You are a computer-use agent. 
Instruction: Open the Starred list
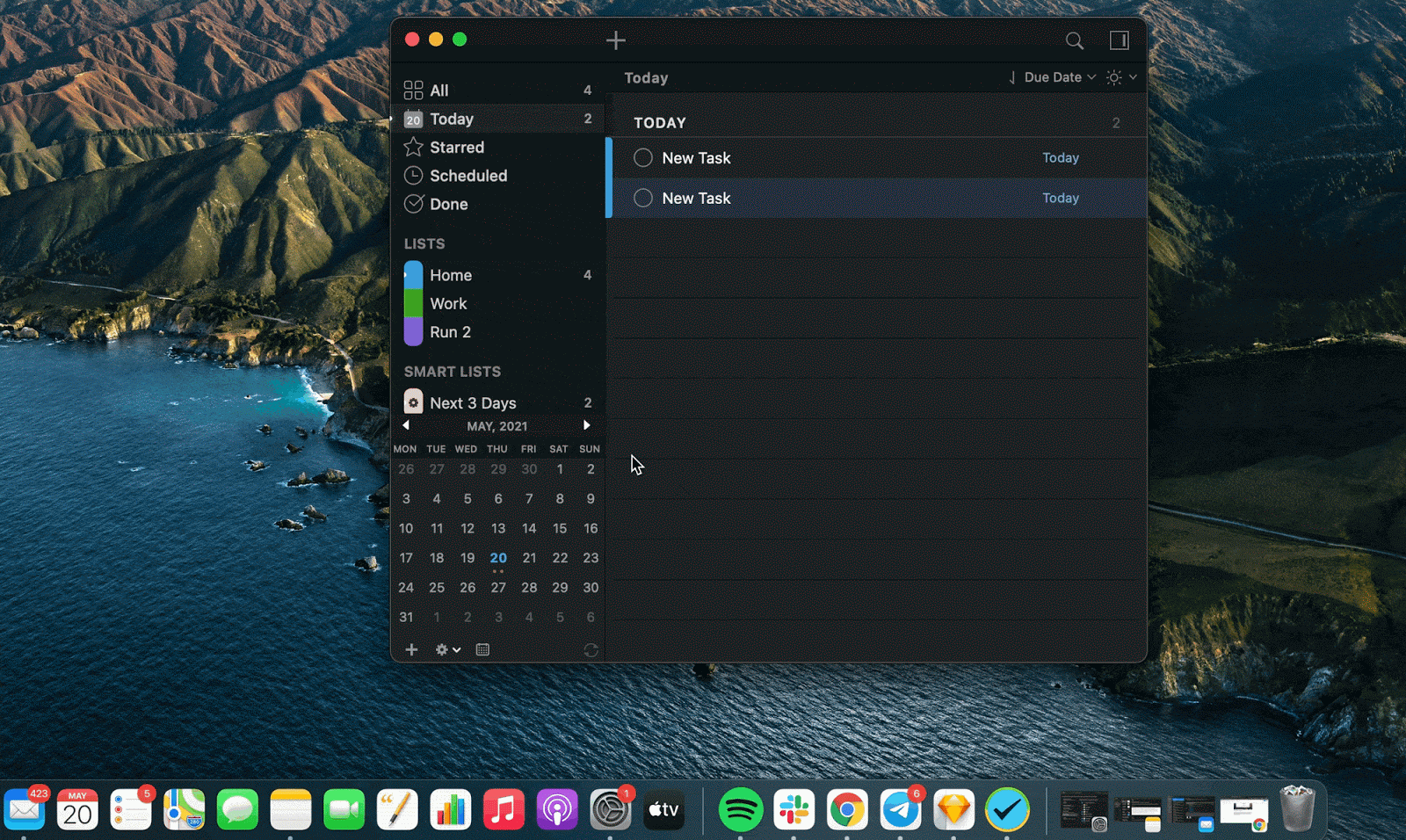pos(456,148)
